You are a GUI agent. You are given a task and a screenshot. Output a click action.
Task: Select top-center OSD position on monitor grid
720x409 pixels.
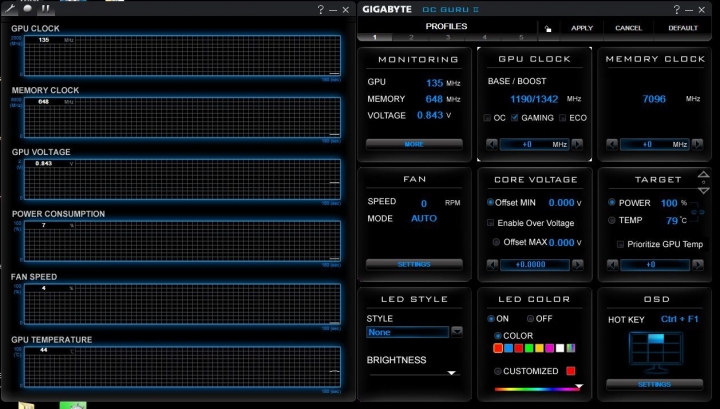click(656, 339)
